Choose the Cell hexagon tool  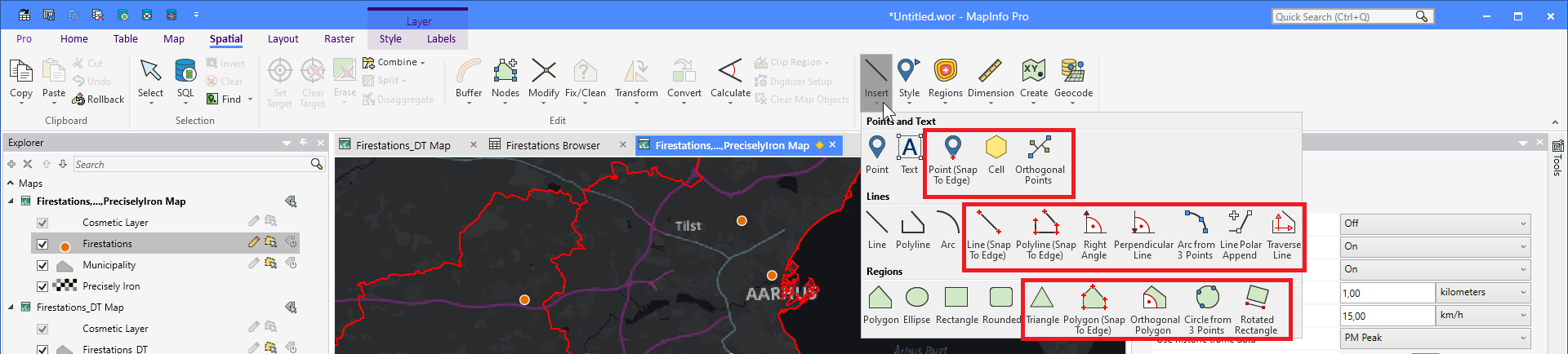(x=996, y=155)
